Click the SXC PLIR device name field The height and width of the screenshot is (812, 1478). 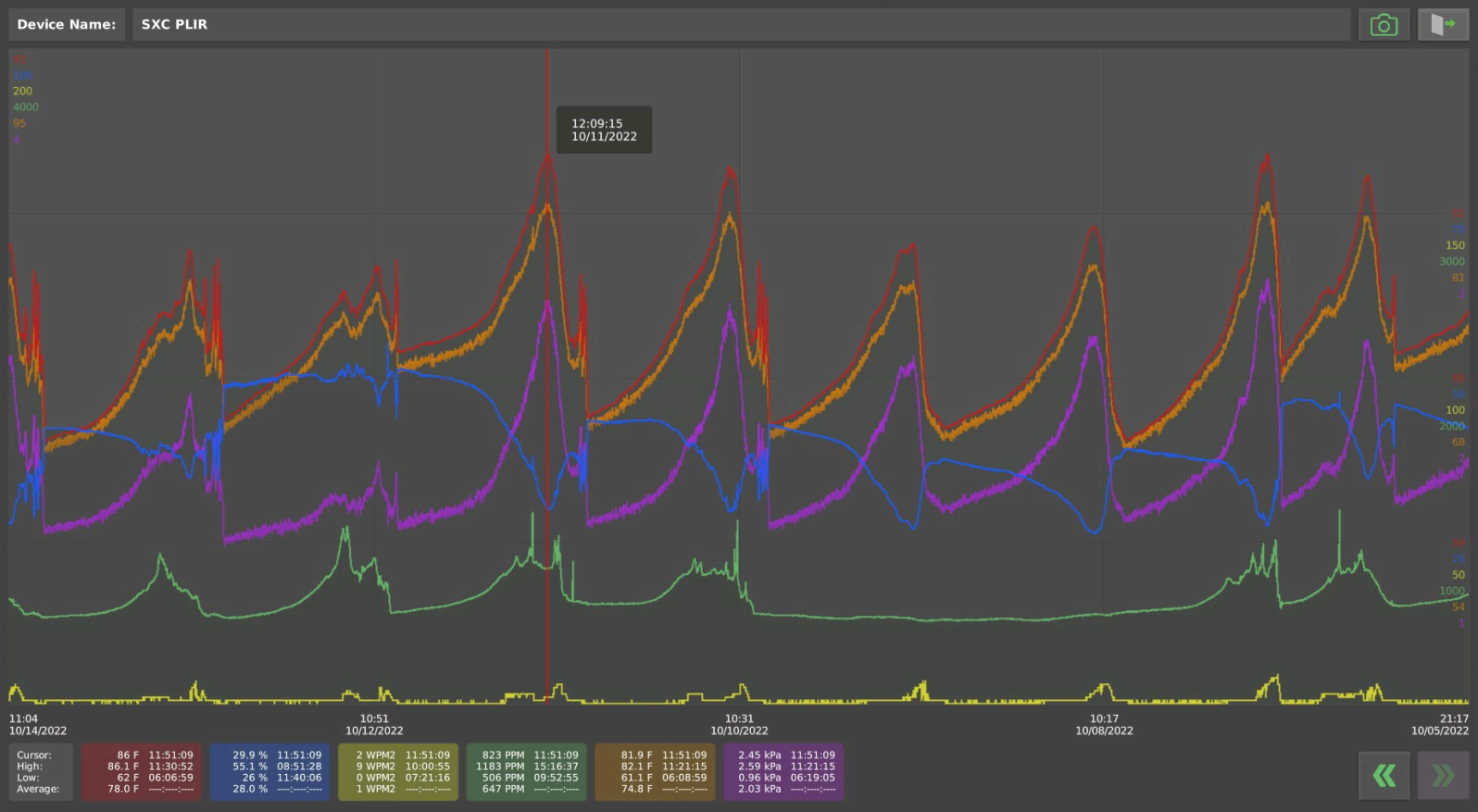pyautogui.click(x=741, y=25)
